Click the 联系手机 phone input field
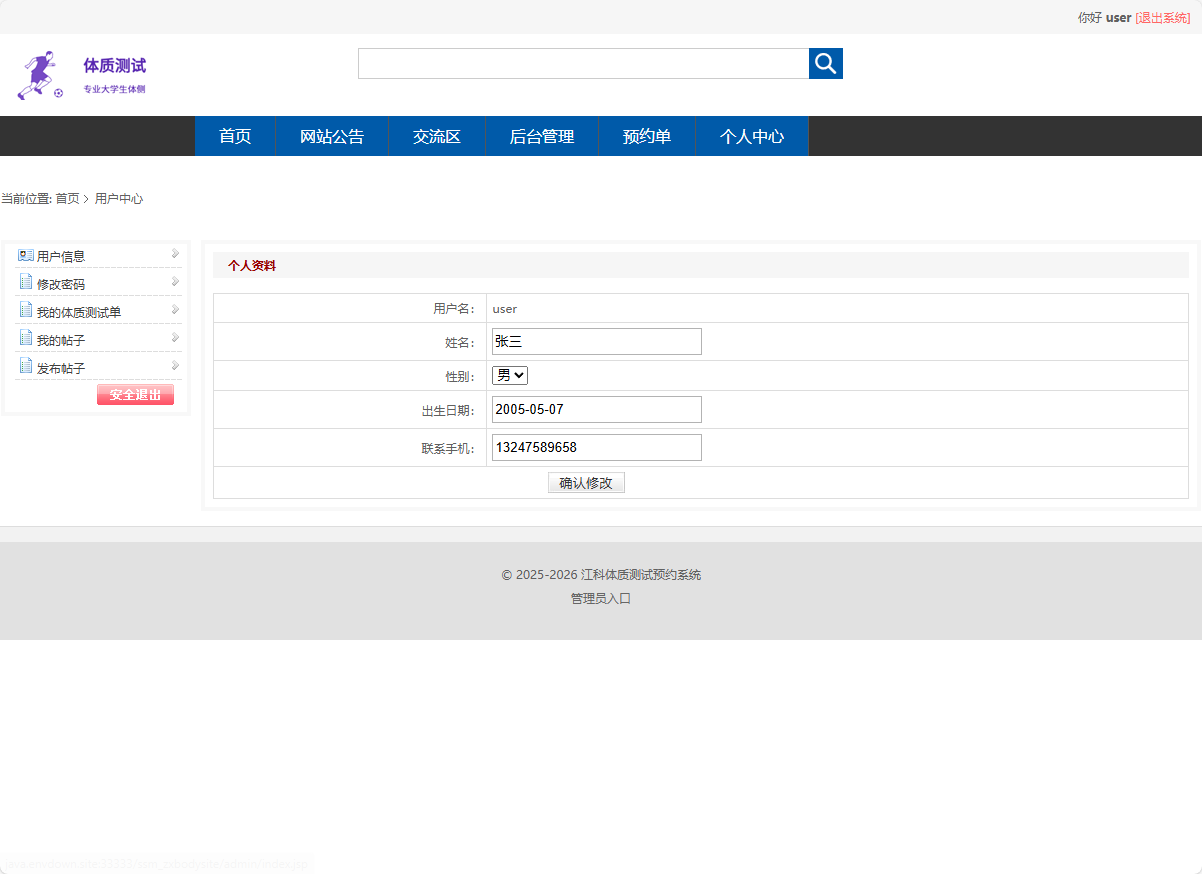1202x874 pixels. [596, 447]
